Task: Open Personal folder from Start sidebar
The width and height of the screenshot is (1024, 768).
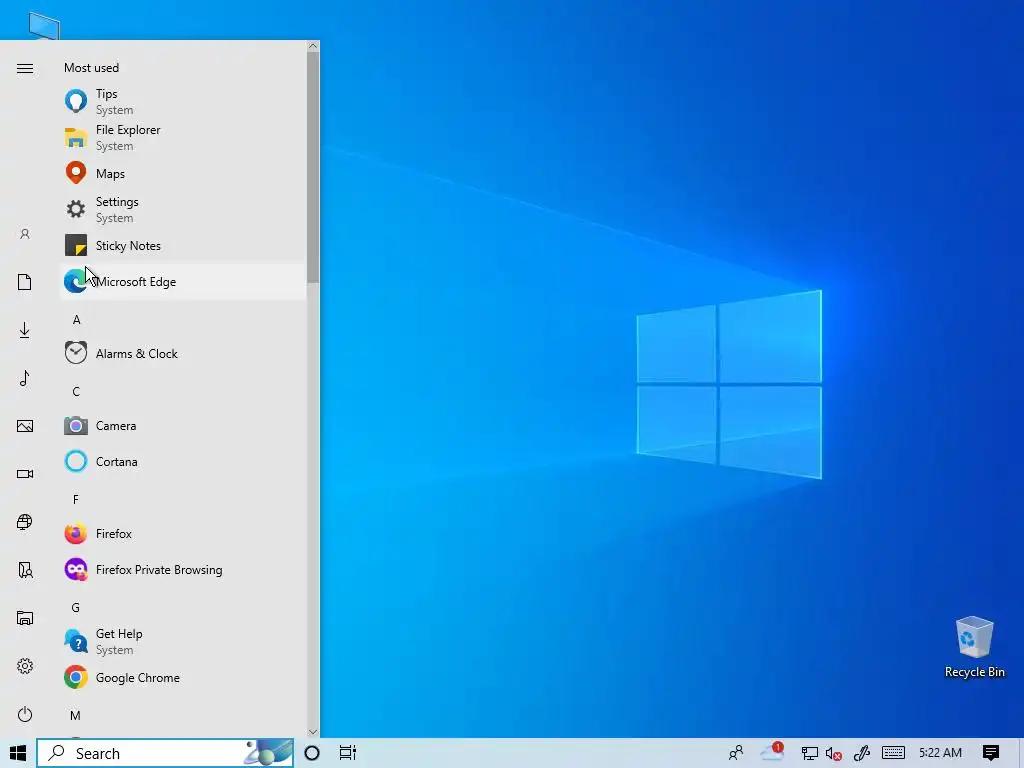Action: tap(25, 570)
